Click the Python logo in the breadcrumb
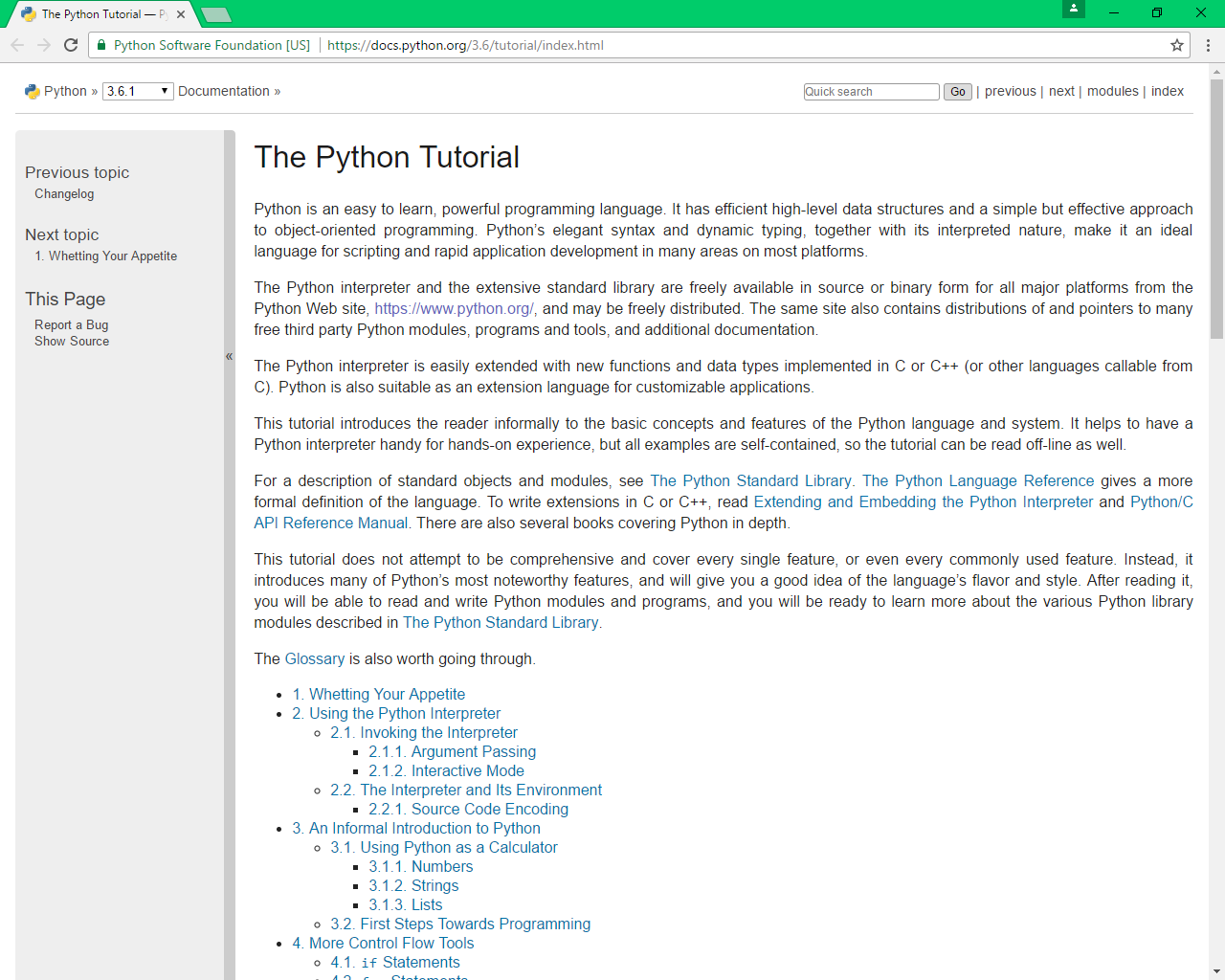This screenshot has height=980, width=1225. tap(33, 92)
